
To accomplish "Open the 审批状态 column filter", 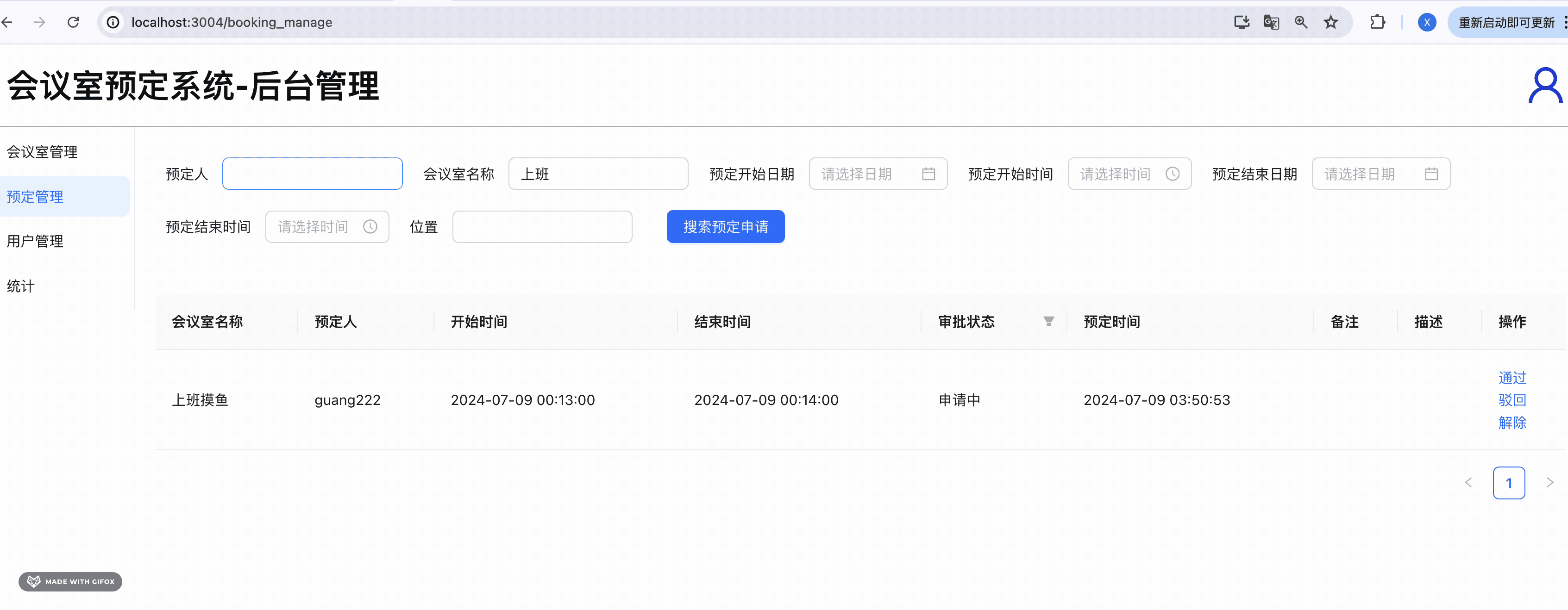I will click(x=1048, y=321).
